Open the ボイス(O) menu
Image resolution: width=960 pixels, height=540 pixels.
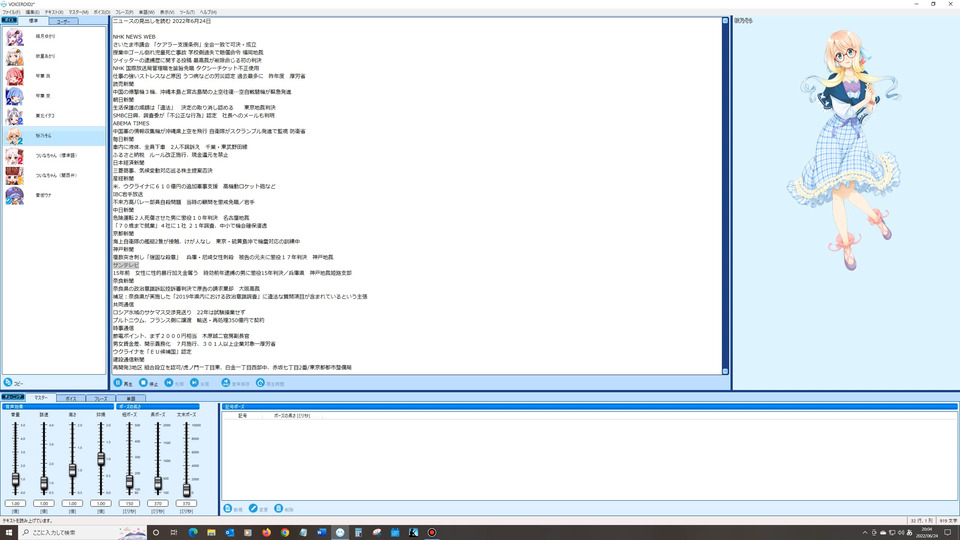point(102,12)
